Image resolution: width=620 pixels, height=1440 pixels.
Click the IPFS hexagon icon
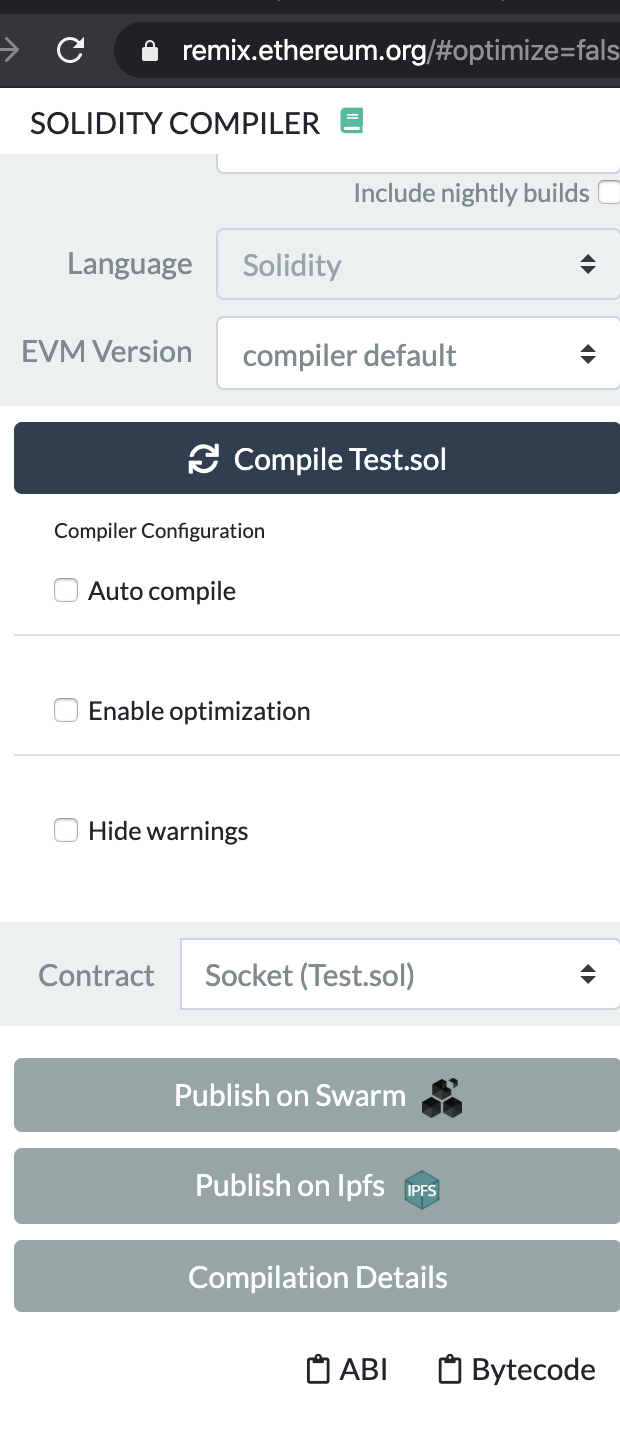tap(421, 1189)
